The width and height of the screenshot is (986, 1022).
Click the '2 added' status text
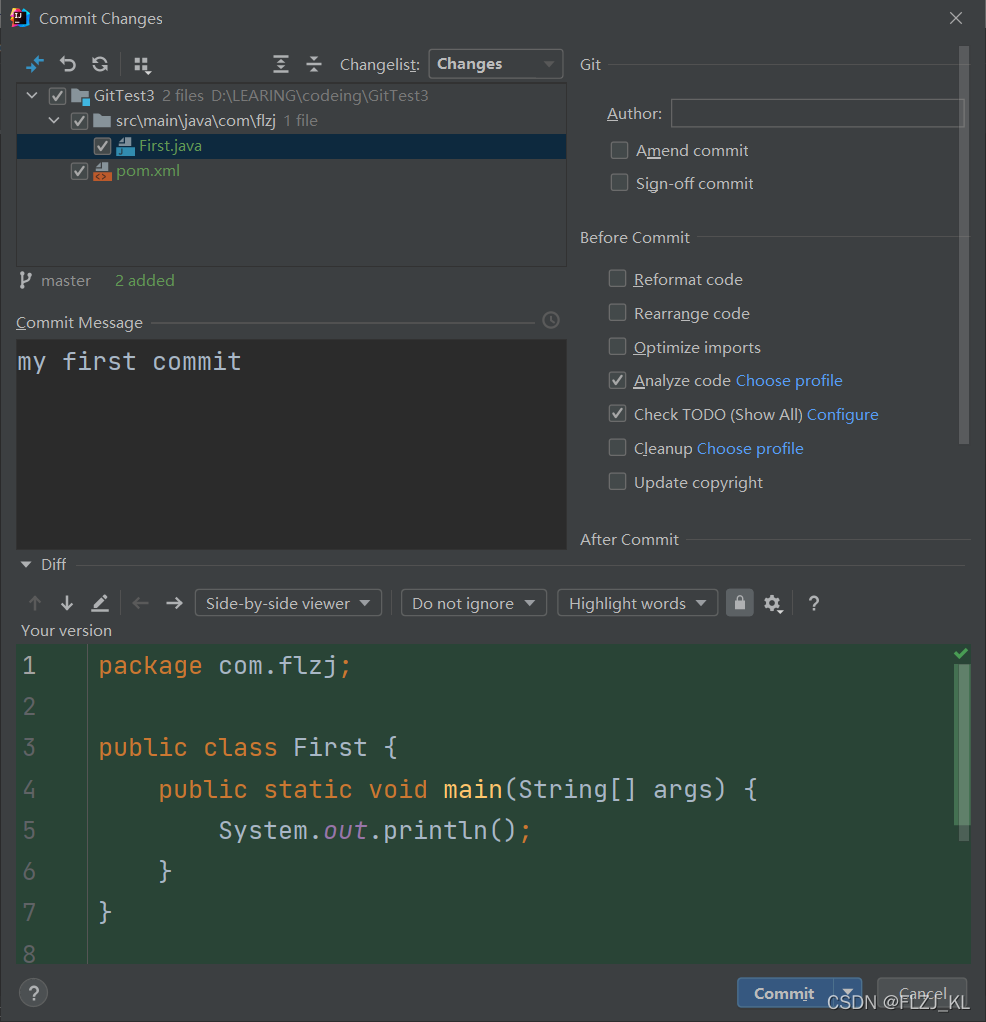tap(145, 280)
